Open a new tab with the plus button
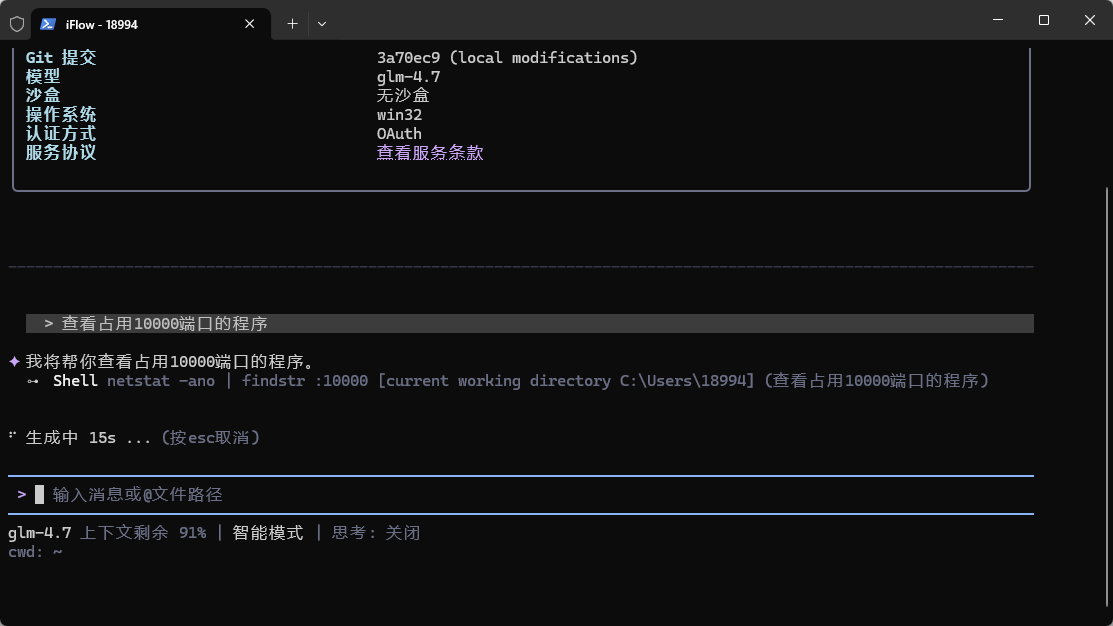Viewport: 1113px width, 626px height. [292, 23]
